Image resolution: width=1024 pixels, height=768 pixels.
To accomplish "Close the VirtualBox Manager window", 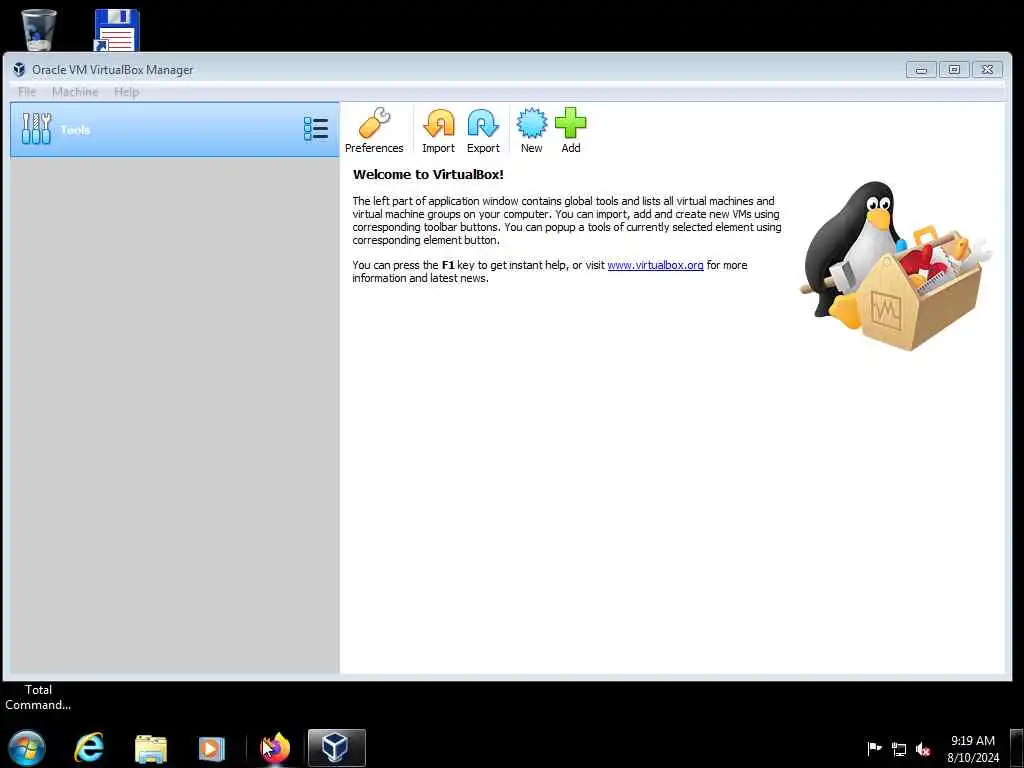I will [x=987, y=69].
